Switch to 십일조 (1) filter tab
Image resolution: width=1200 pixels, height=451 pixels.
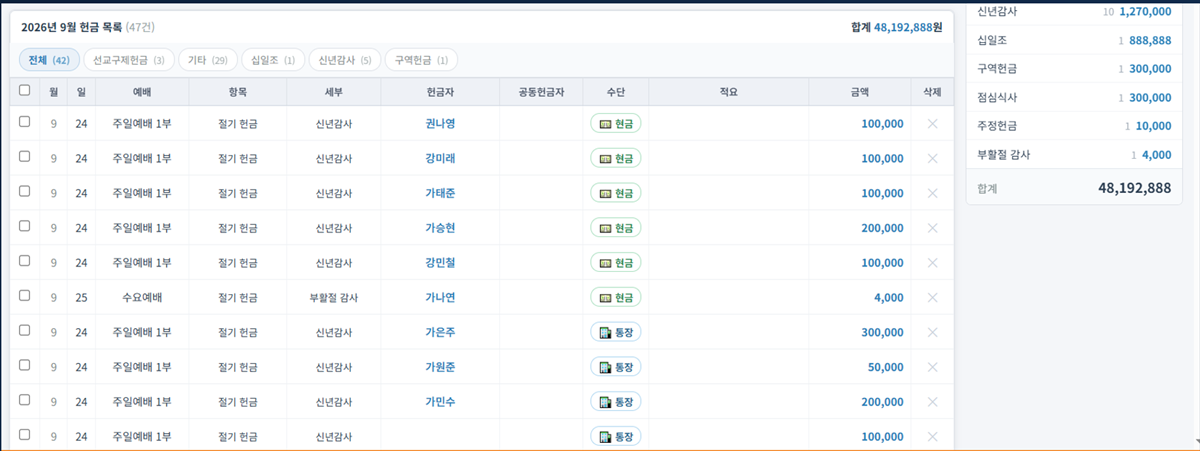click(x=273, y=60)
